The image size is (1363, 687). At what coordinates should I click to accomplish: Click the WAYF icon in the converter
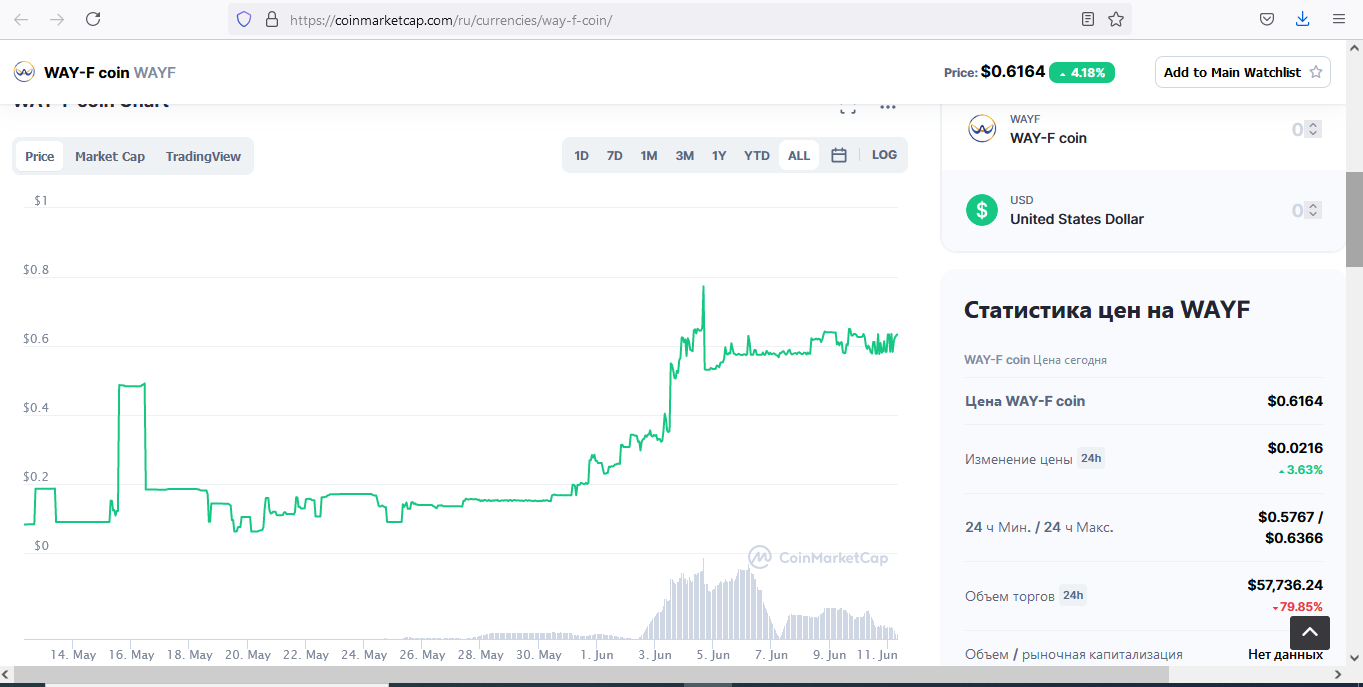(982, 129)
